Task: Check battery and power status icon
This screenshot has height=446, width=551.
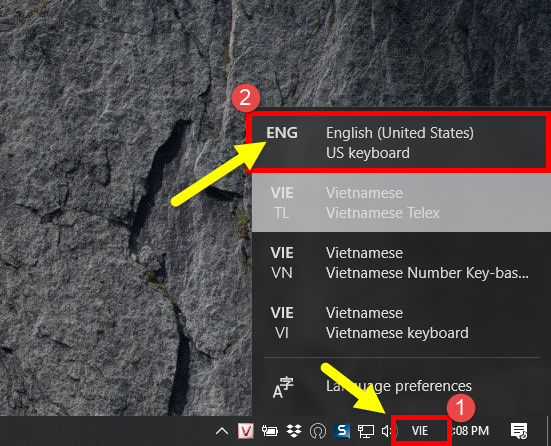Action: click(x=270, y=431)
